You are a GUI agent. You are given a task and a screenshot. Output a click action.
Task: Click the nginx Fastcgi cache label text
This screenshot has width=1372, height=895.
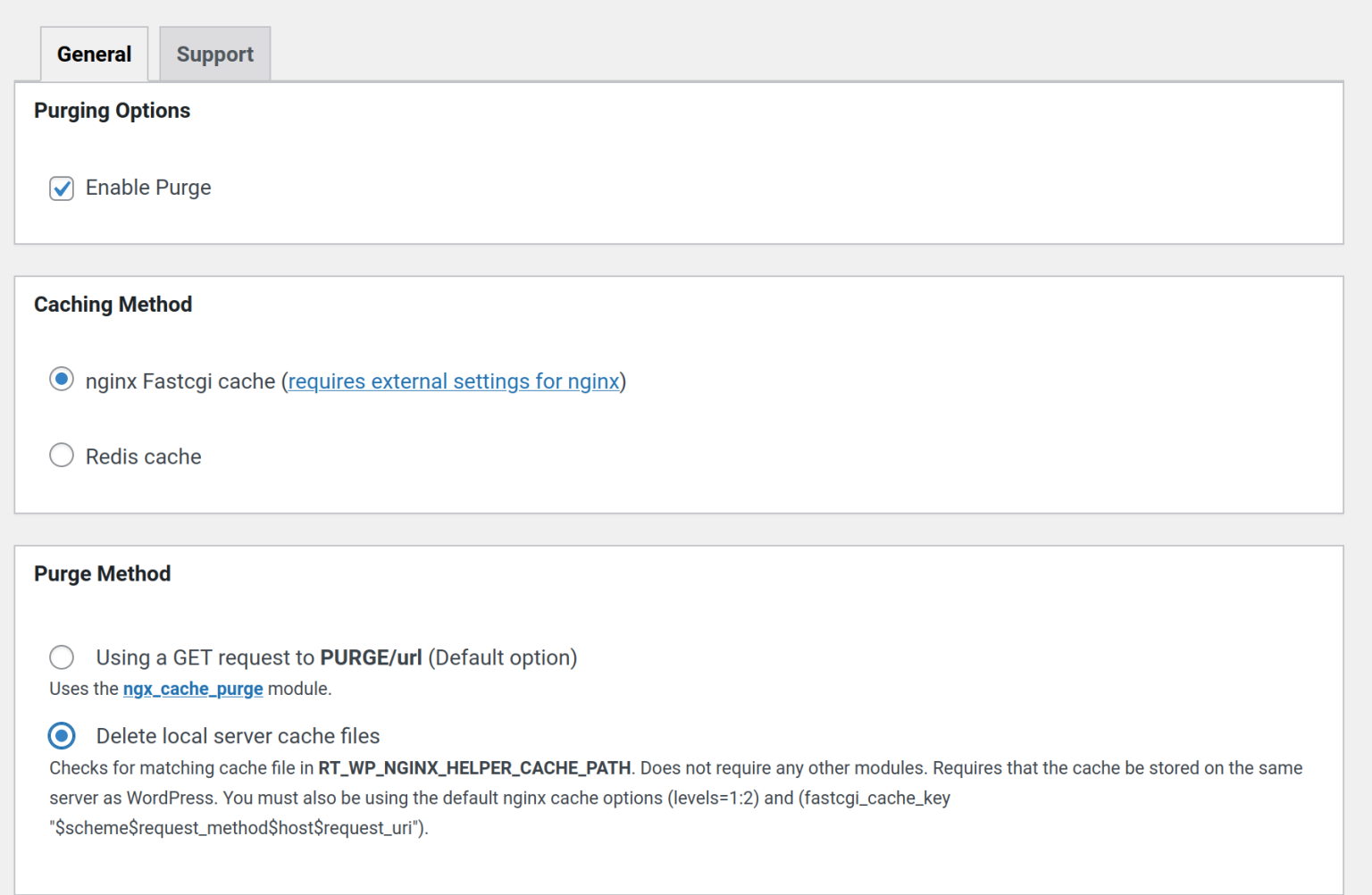(x=180, y=381)
